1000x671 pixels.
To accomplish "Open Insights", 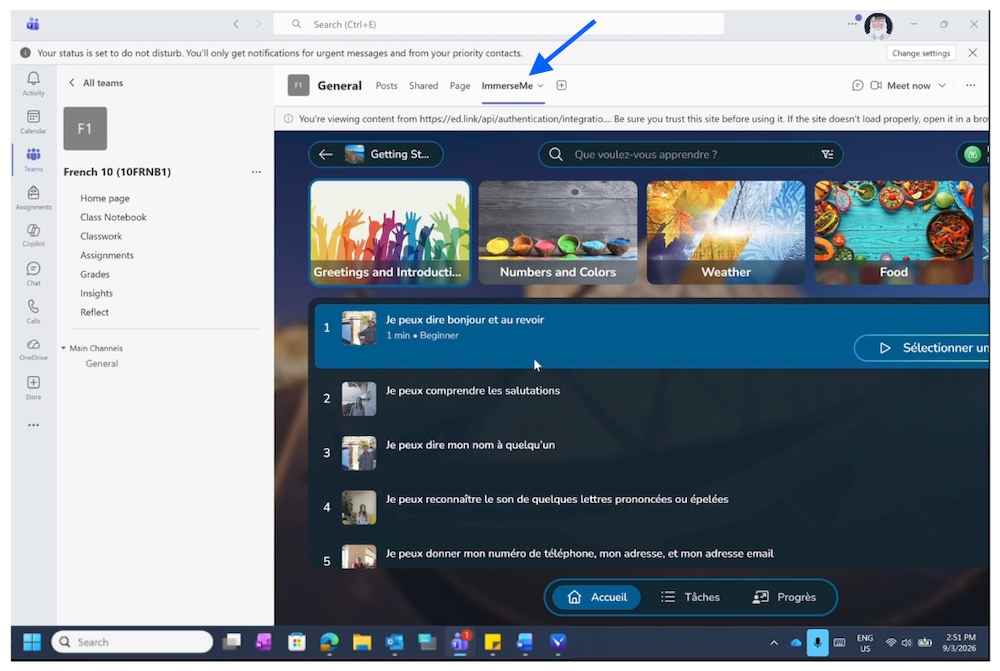I will [x=96, y=293].
